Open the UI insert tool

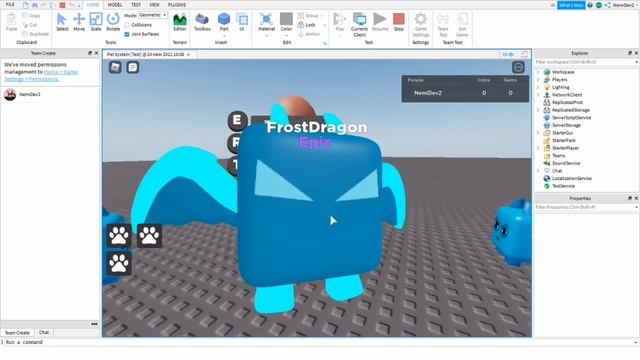coord(242,22)
